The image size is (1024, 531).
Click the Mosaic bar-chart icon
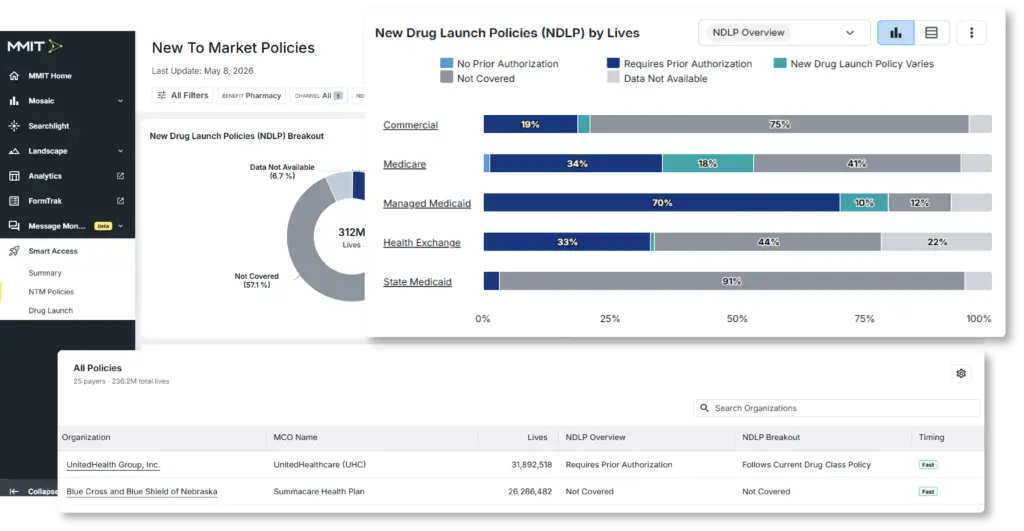pyautogui.click(x=14, y=101)
